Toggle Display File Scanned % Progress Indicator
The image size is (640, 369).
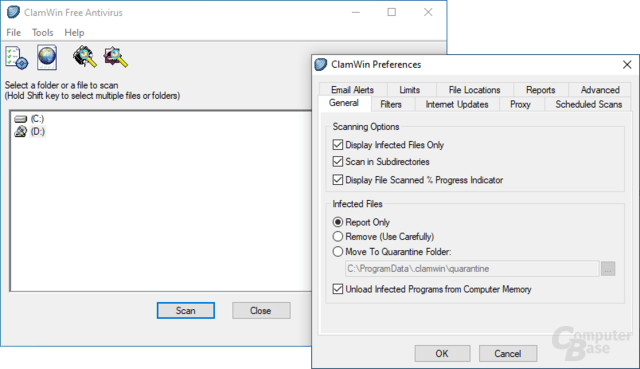click(338, 180)
